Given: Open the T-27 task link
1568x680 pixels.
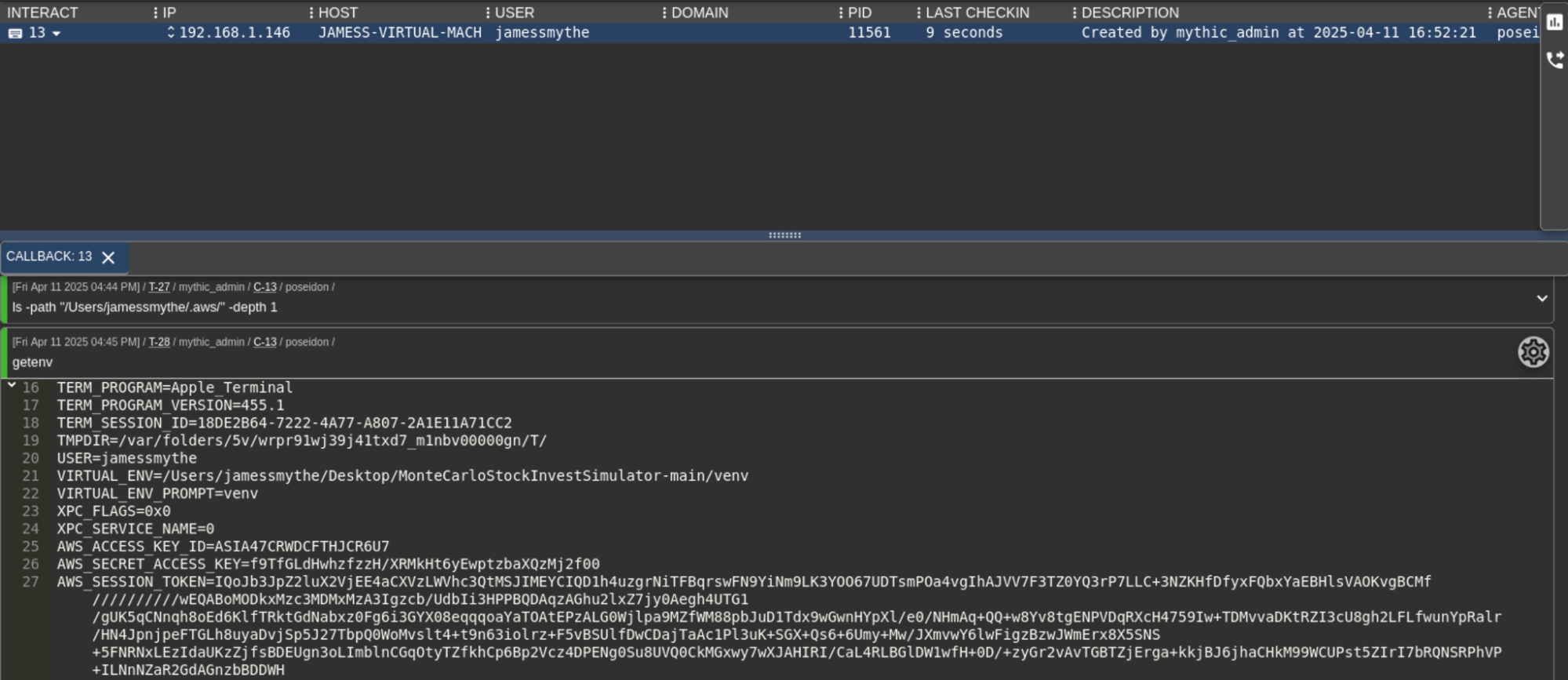Looking at the screenshot, I should pyautogui.click(x=159, y=287).
